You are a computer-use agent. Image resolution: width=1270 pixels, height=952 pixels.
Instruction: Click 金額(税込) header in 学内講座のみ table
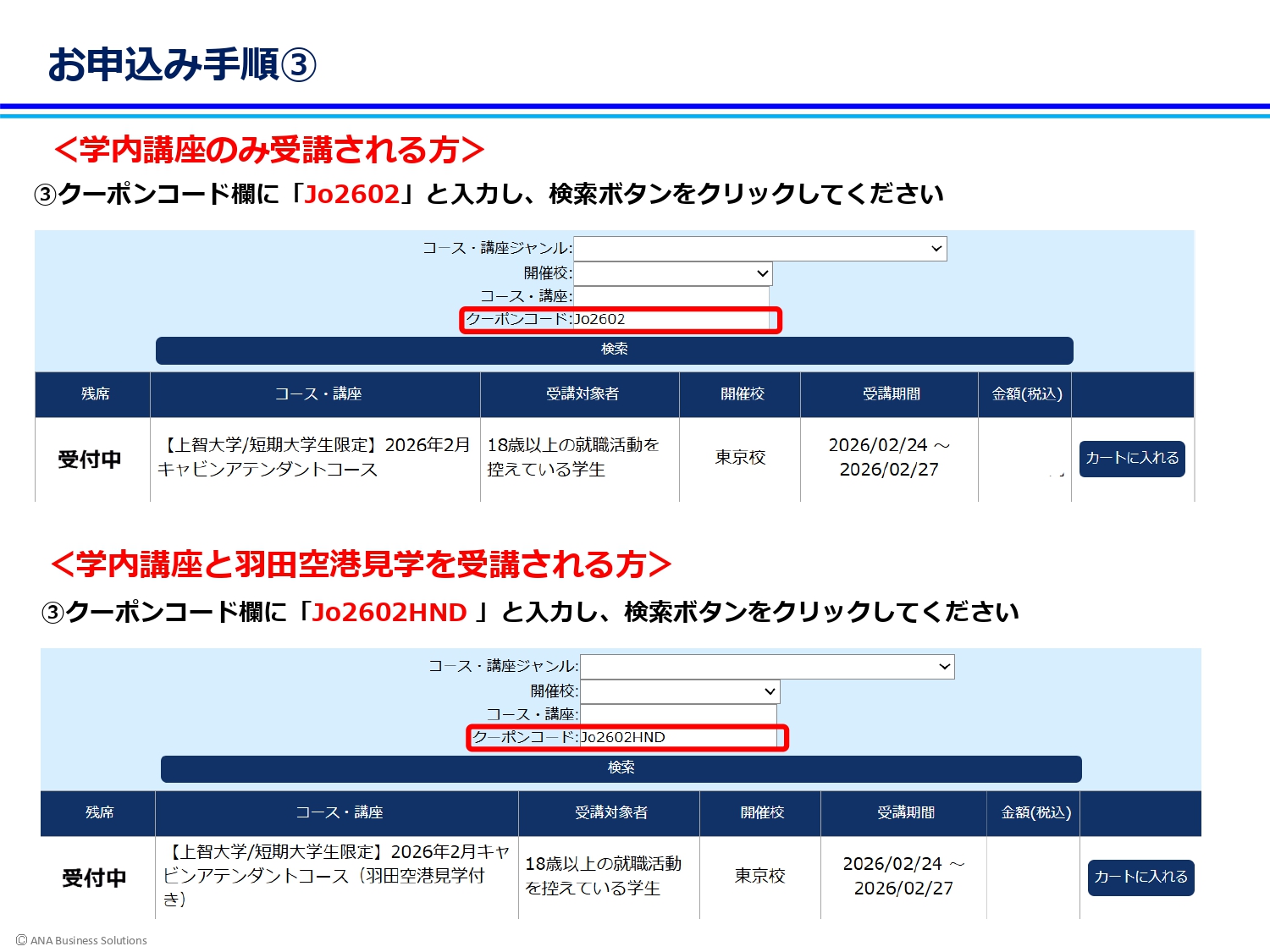coord(1026,393)
